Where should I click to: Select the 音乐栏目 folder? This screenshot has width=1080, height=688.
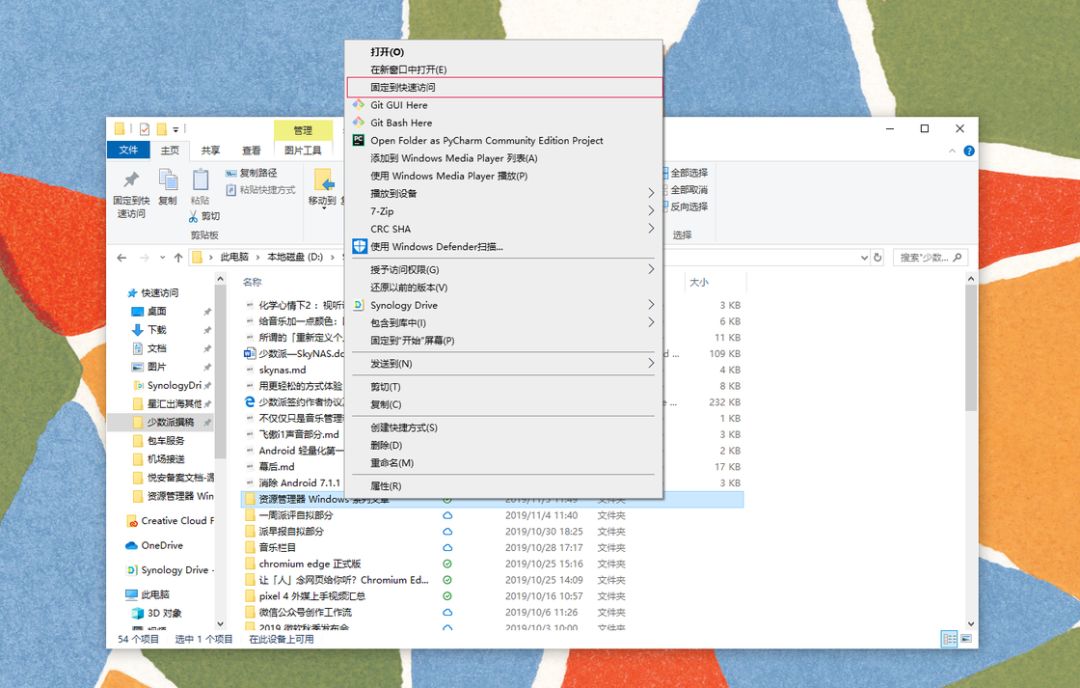277,548
